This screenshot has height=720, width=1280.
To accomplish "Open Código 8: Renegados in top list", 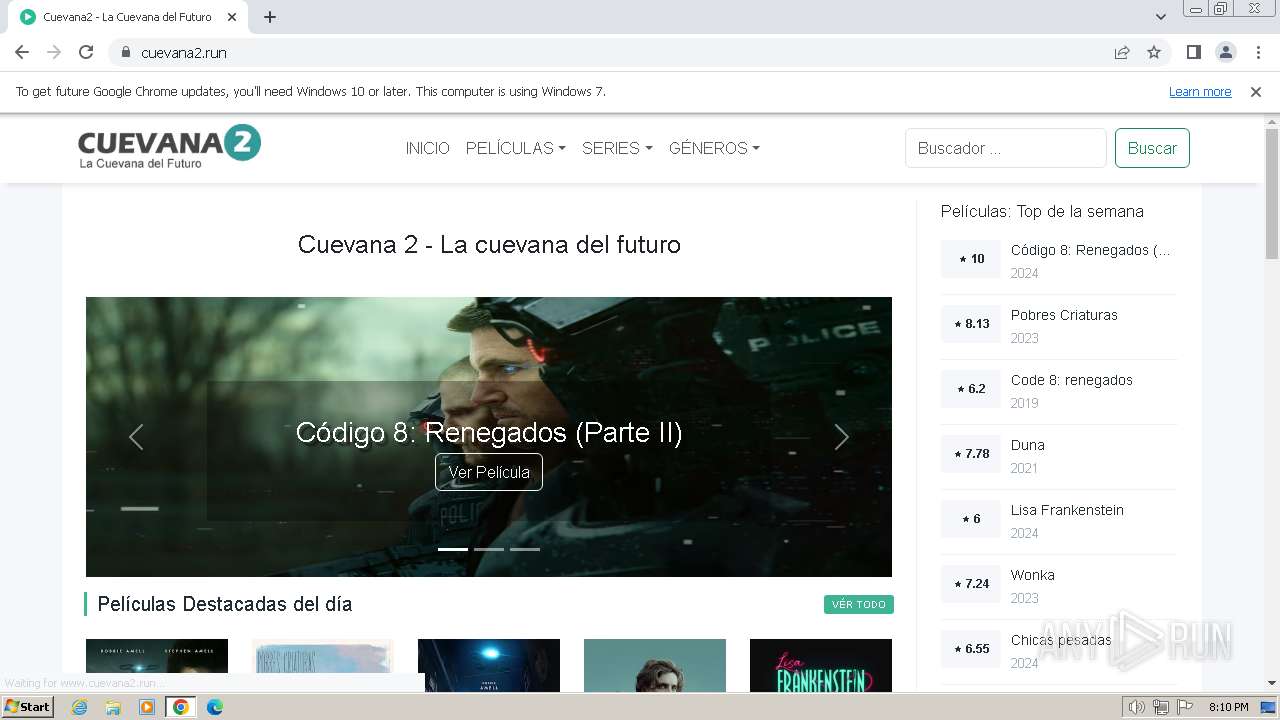I will coord(1090,250).
